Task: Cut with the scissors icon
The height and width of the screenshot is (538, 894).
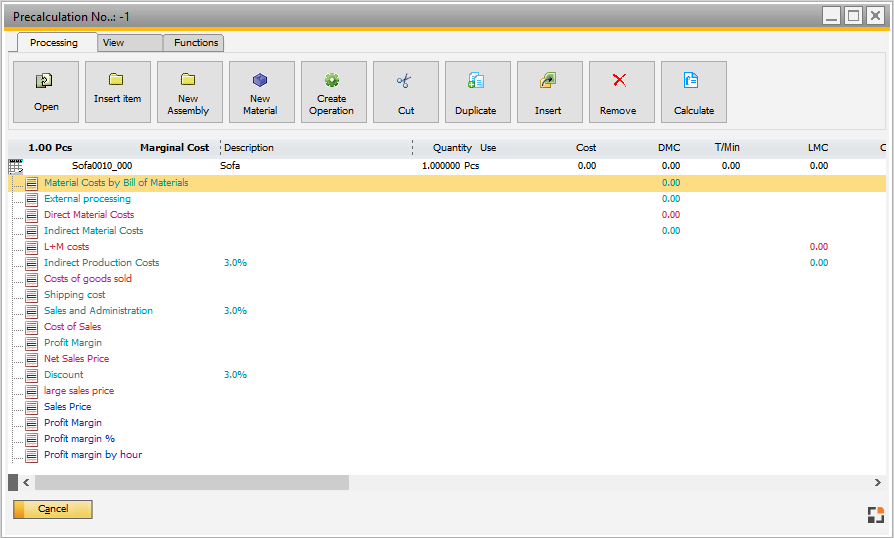Action: (405, 82)
